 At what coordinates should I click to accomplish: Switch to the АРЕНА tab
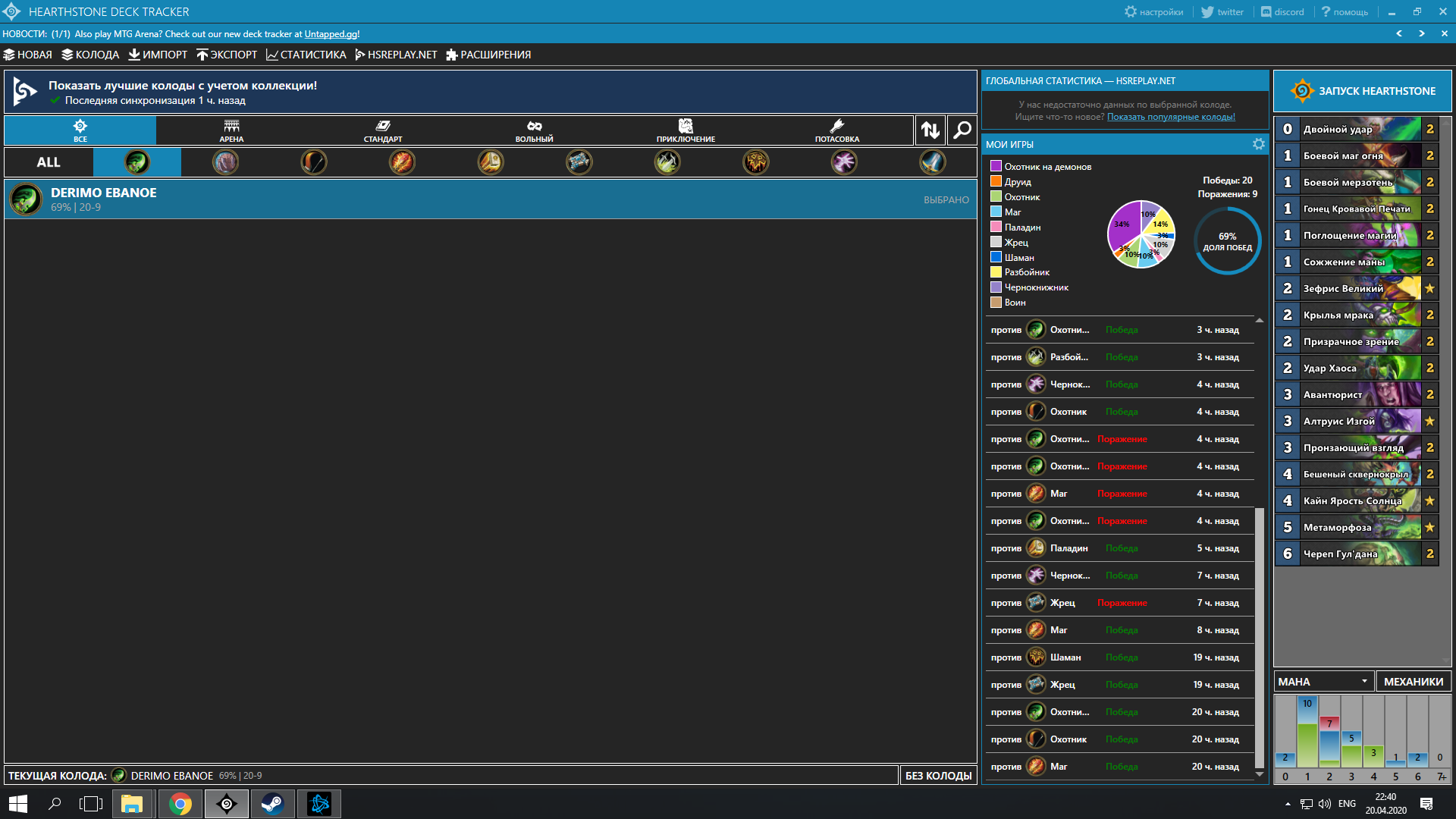(x=231, y=130)
